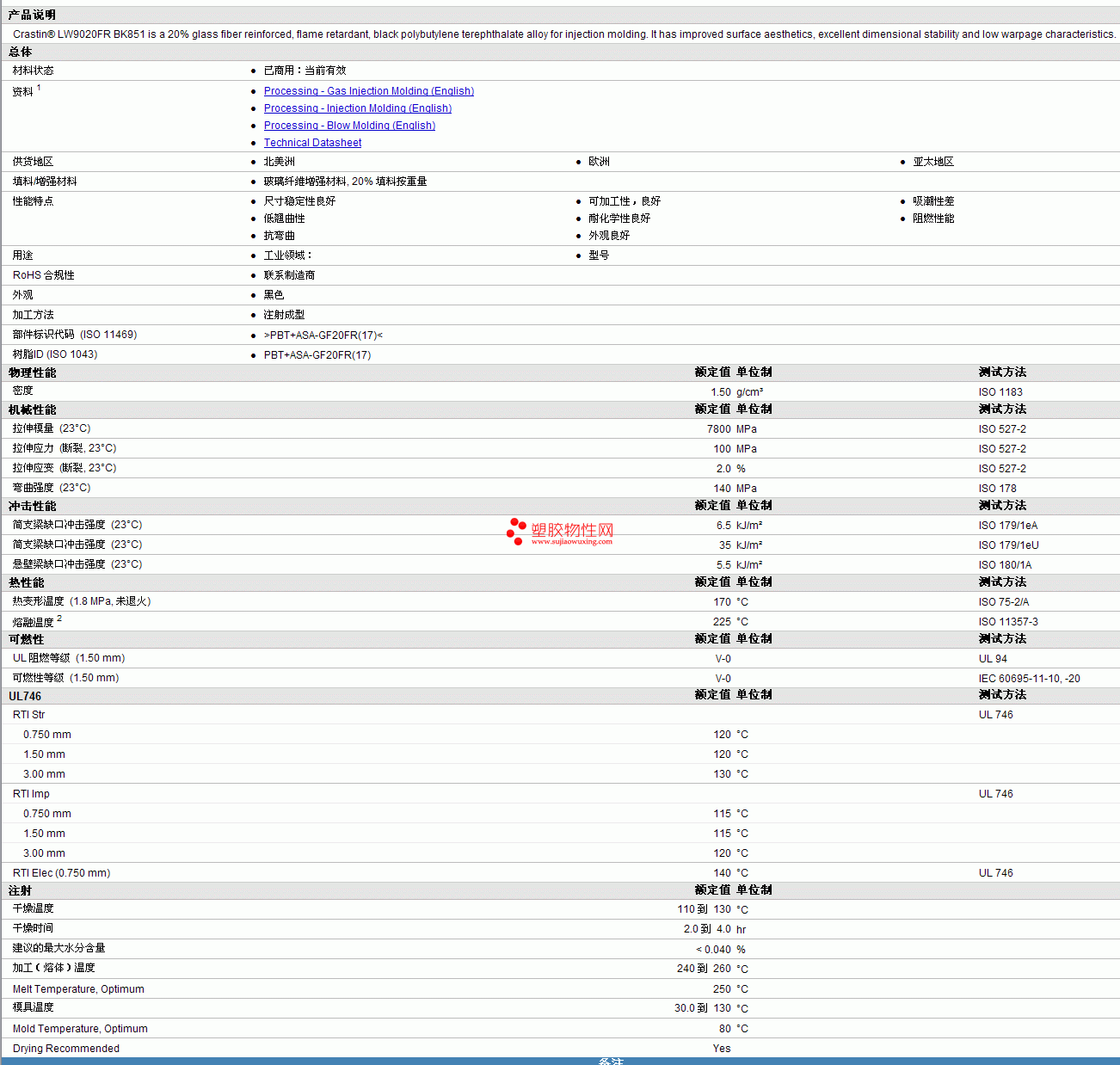
Task: Click the ISO 1183 test method cell
Action: coord(1000,392)
